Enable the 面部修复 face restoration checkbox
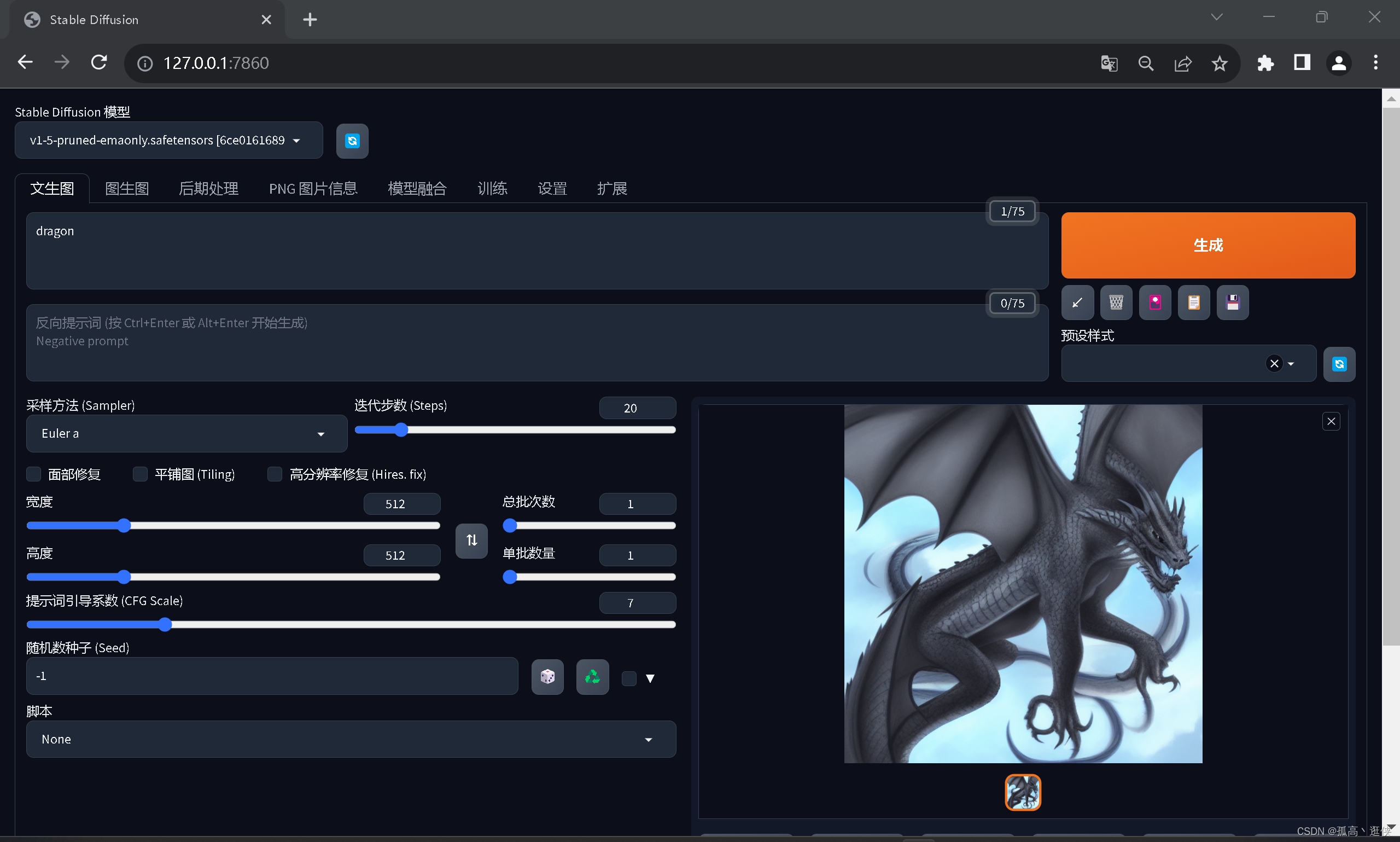This screenshot has height=842, width=1400. (33, 474)
